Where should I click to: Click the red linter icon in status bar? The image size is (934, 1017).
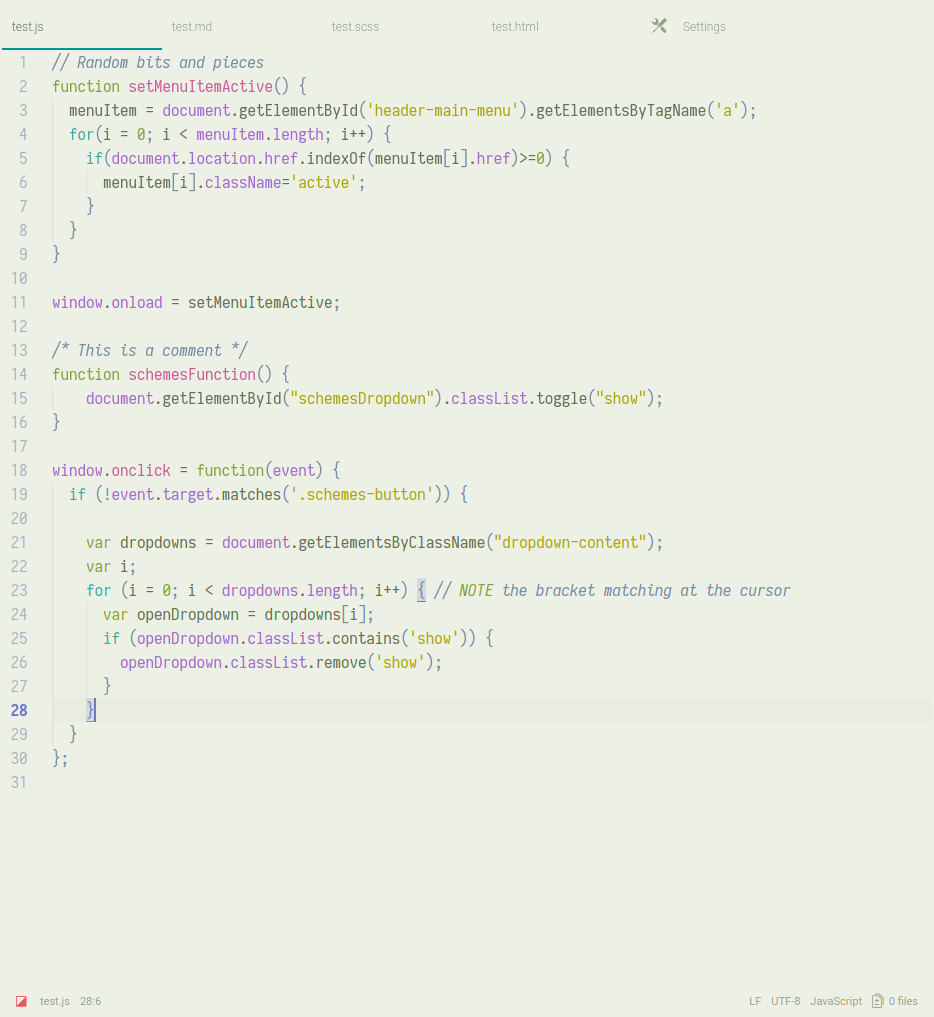[x=21, y=1001]
